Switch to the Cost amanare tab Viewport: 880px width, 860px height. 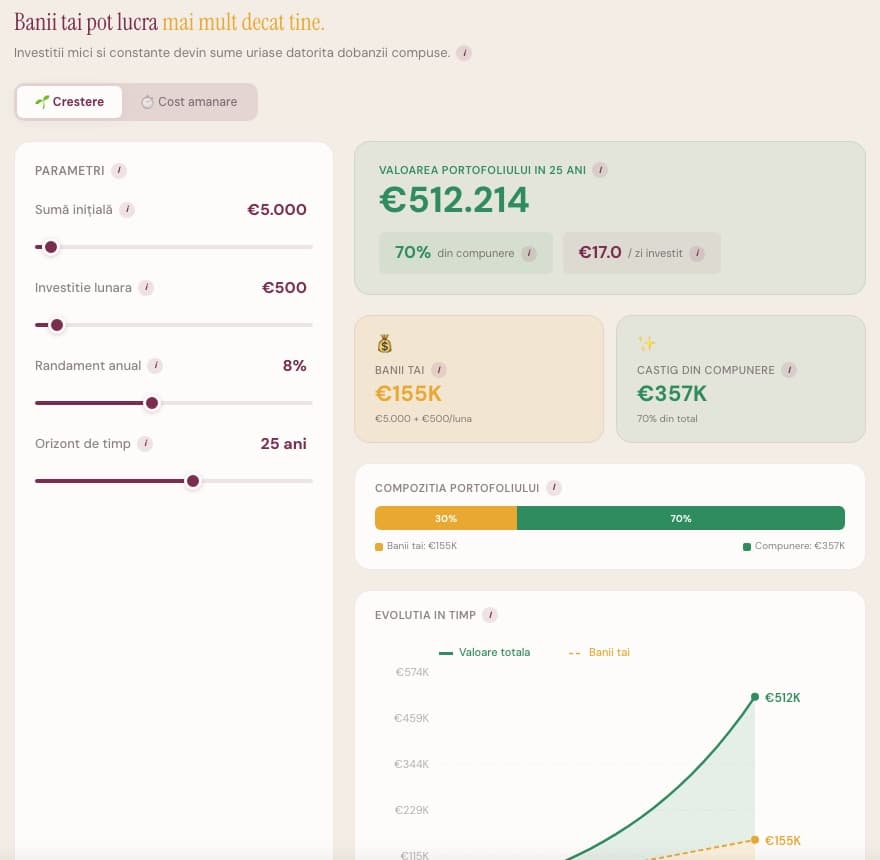(x=189, y=102)
